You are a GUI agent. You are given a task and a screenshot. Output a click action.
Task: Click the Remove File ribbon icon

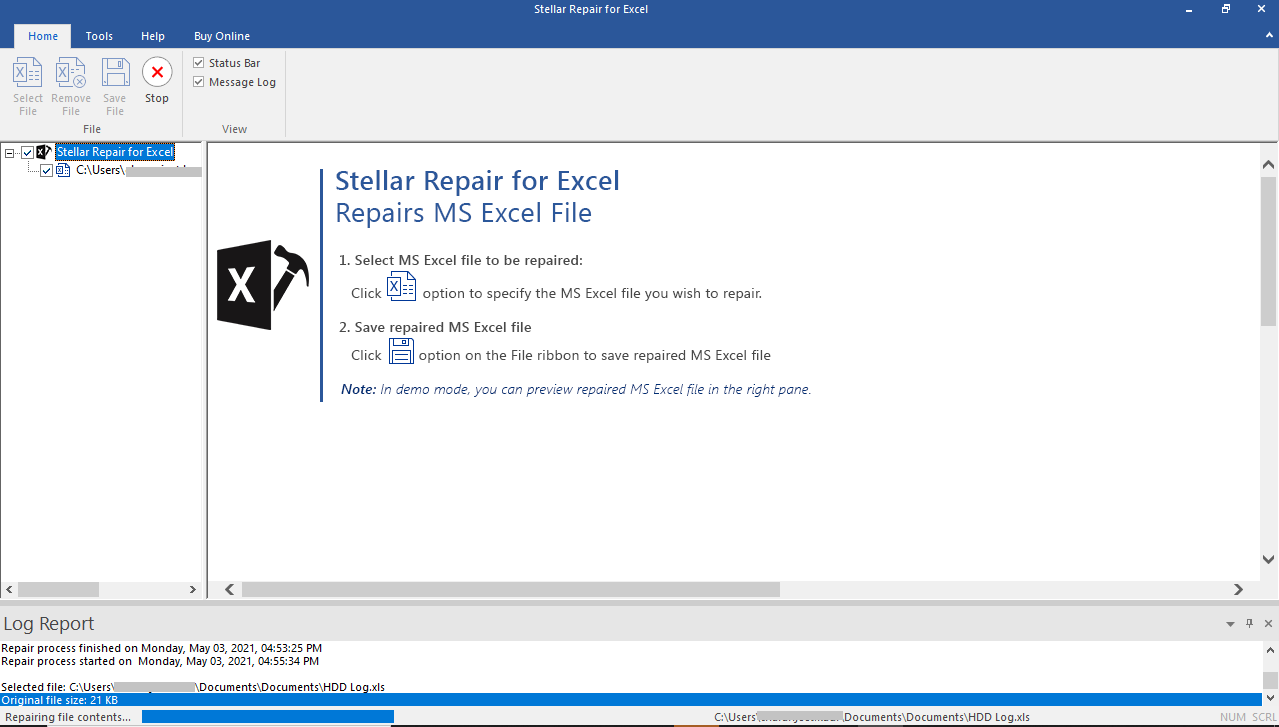(x=71, y=73)
